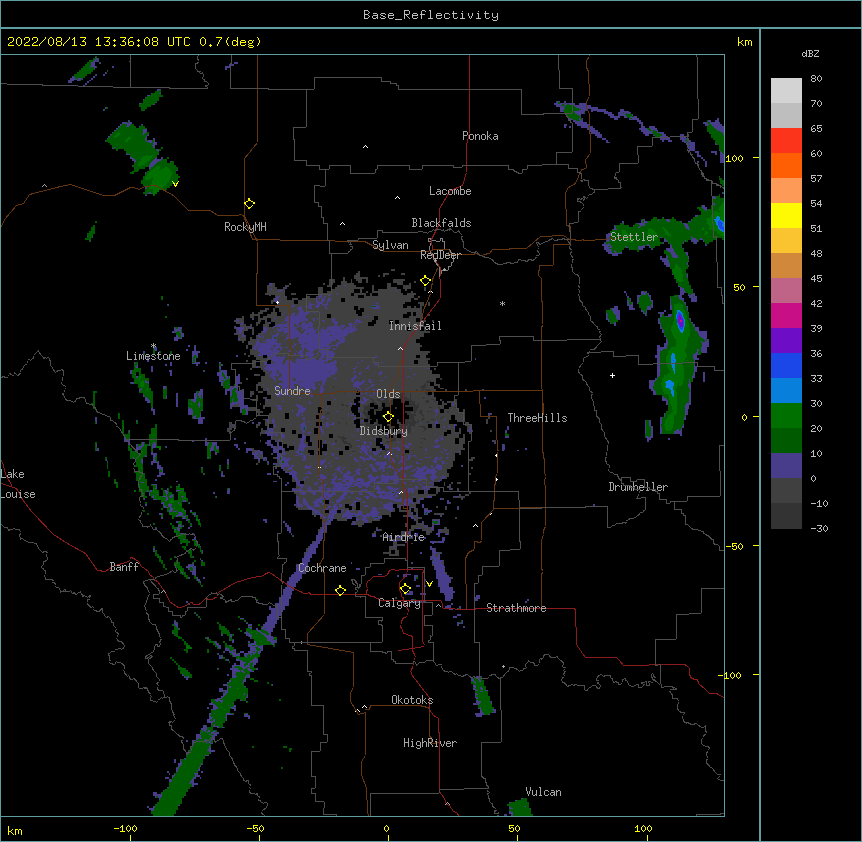Image resolution: width=862 pixels, height=842 pixels.
Task: Click the legend value 57
Action: [x=816, y=179]
